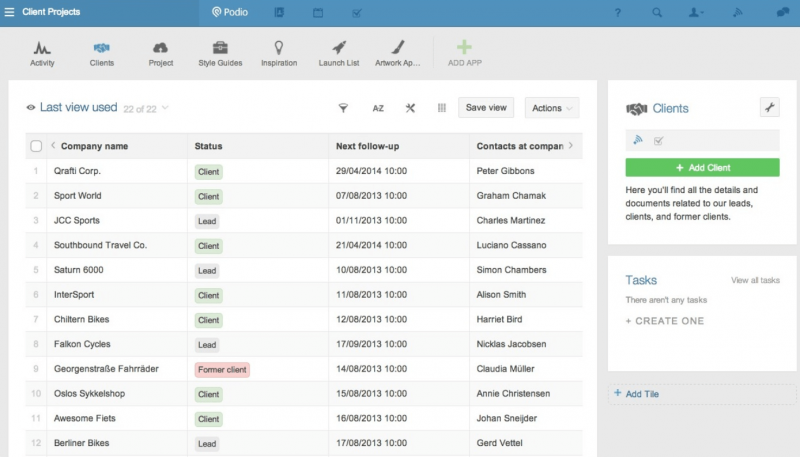
Task: Click the follow-up date 29/04/2014 10:00
Action: coord(371,171)
